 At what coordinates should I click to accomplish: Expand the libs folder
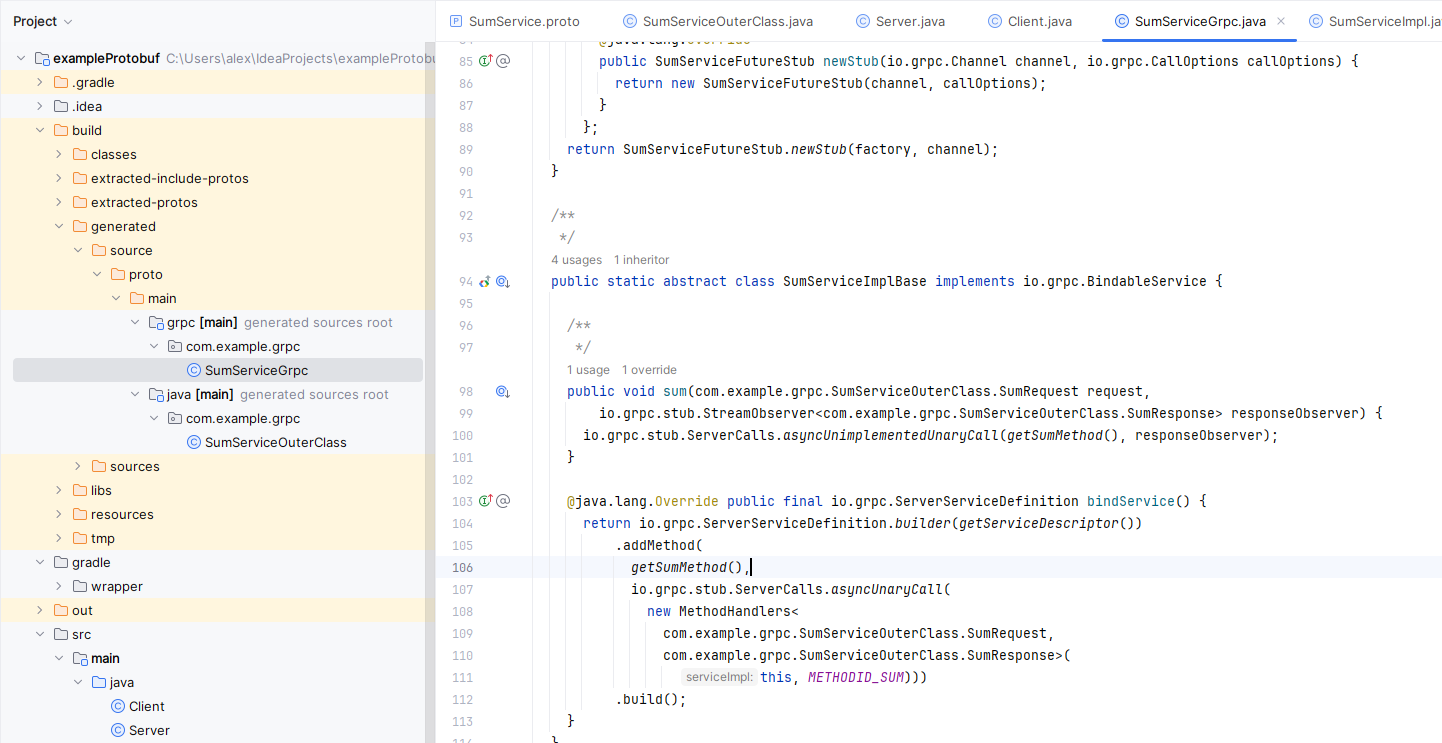coord(59,490)
